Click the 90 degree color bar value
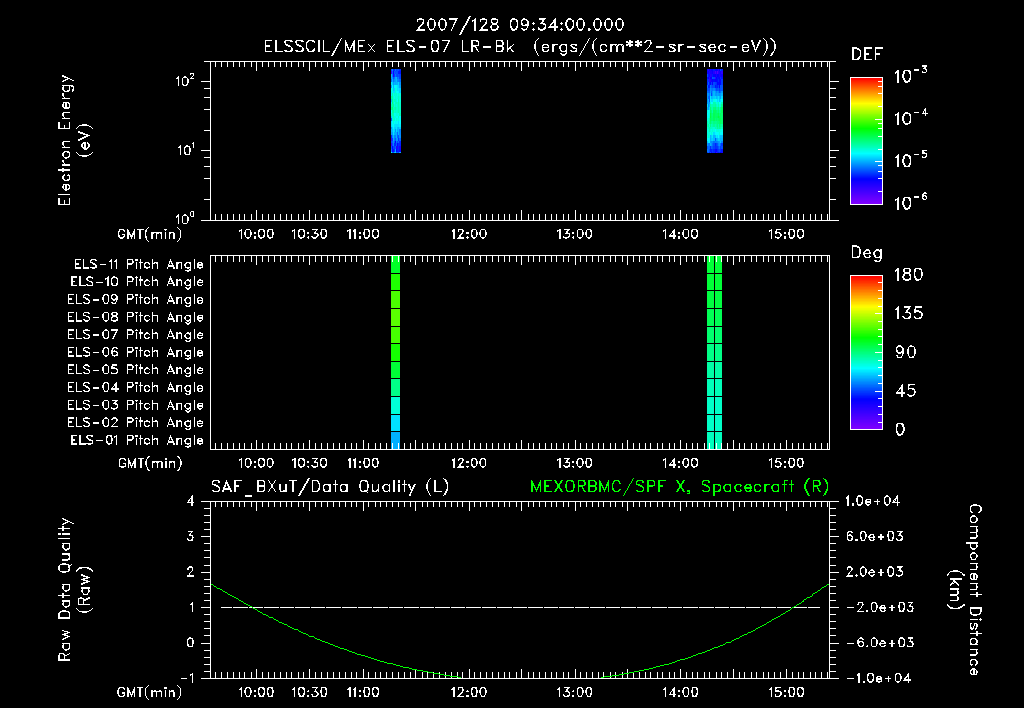The image size is (1024, 708). pyautogui.click(x=906, y=352)
